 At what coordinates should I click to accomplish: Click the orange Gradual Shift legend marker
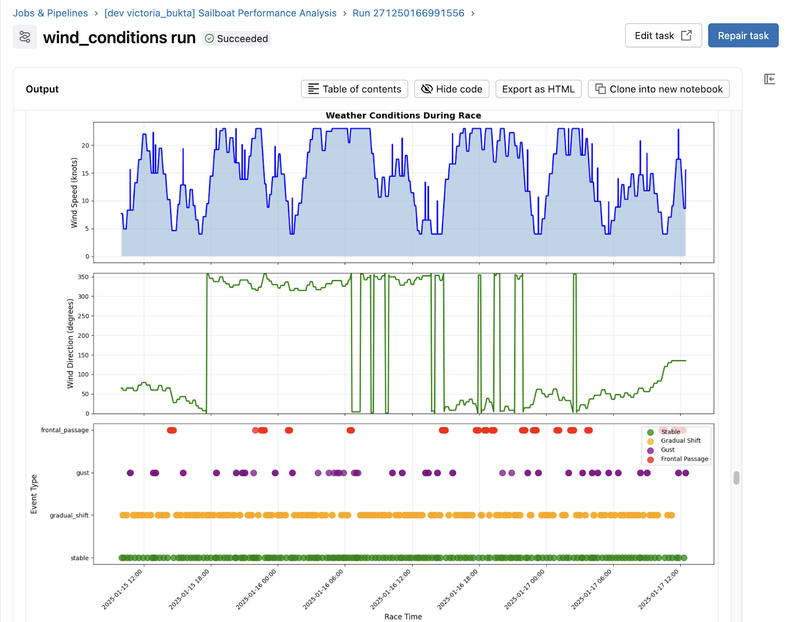(x=650, y=441)
